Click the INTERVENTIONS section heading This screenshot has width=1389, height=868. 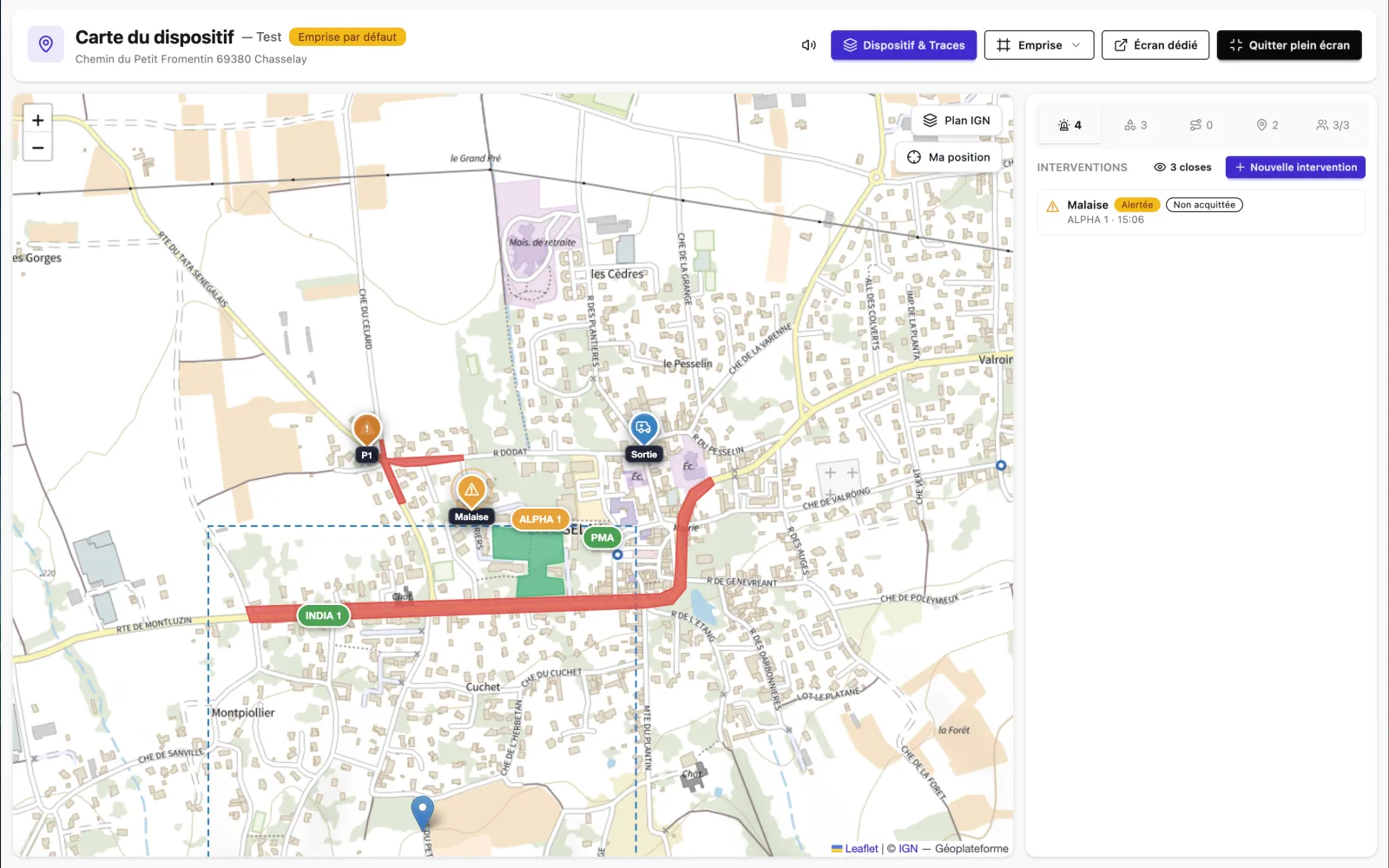point(1082,168)
